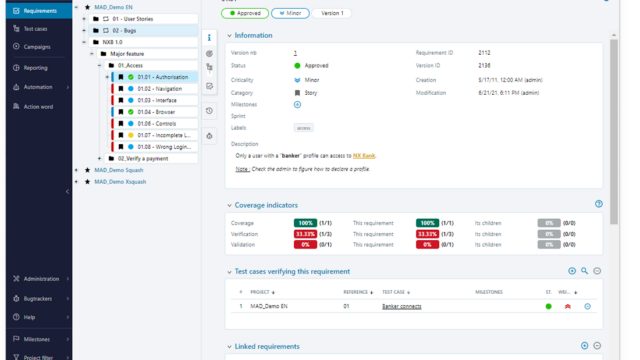This screenshot has height=360, width=640.
Task: Select the 02 - Bugs folder
Action: (x=143, y=31)
